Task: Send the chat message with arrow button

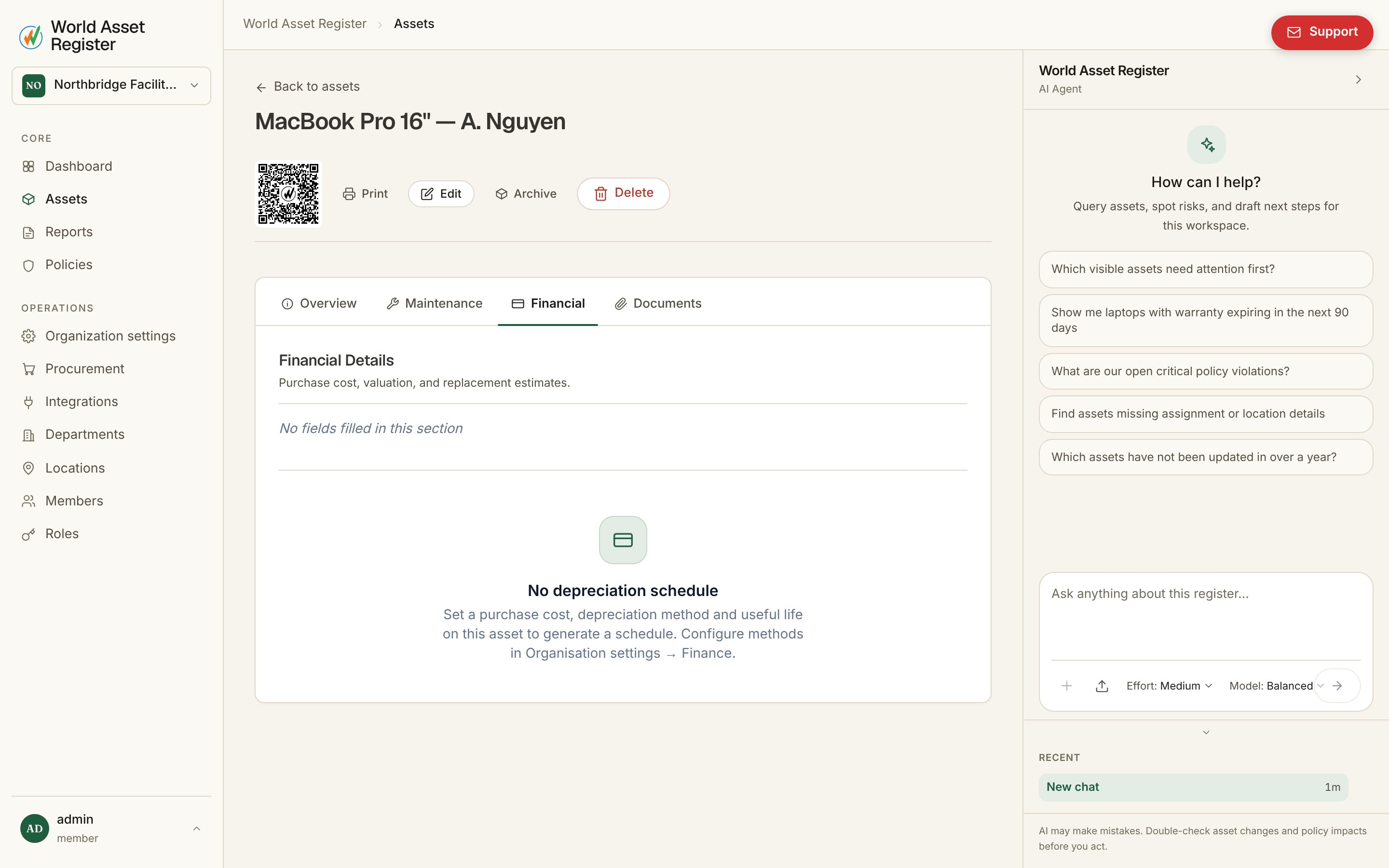Action: click(x=1337, y=685)
